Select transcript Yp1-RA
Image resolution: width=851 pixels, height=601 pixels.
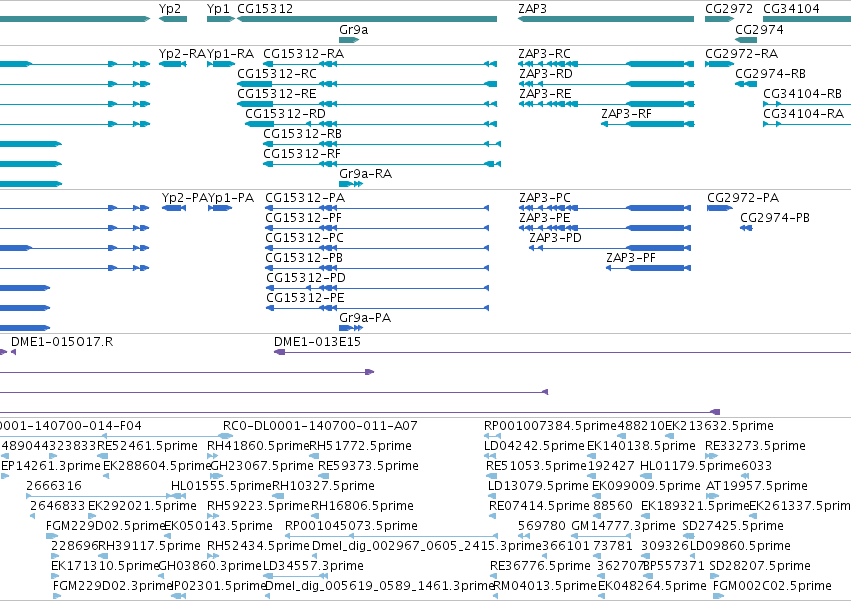[220, 64]
